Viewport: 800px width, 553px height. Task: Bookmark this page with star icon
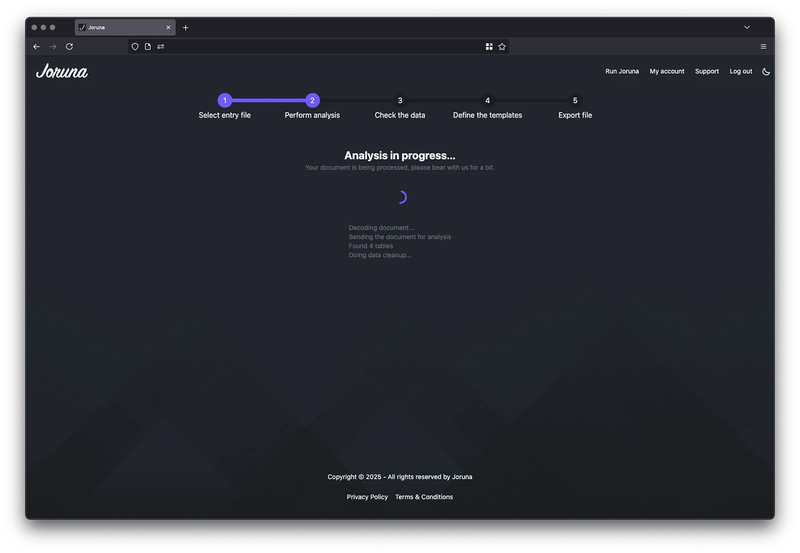[502, 46]
